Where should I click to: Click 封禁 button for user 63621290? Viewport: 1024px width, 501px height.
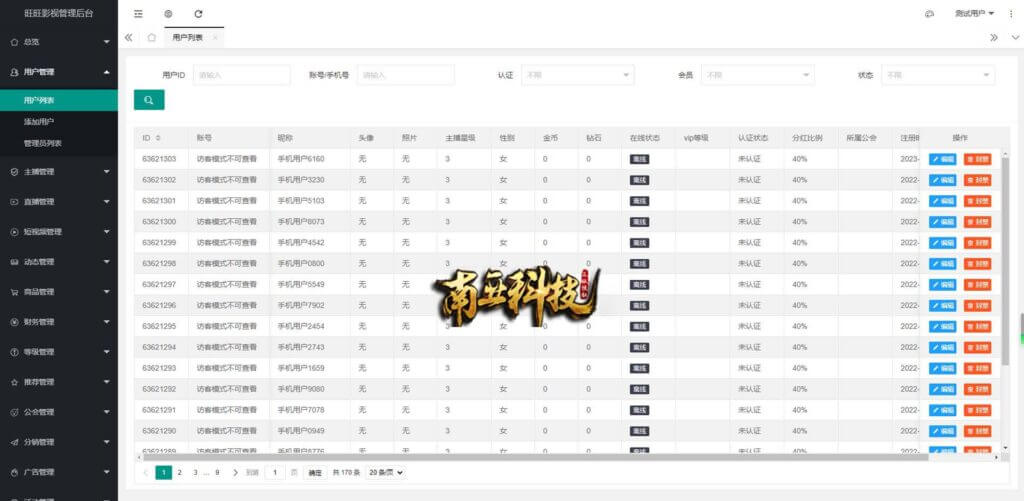[978, 432]
